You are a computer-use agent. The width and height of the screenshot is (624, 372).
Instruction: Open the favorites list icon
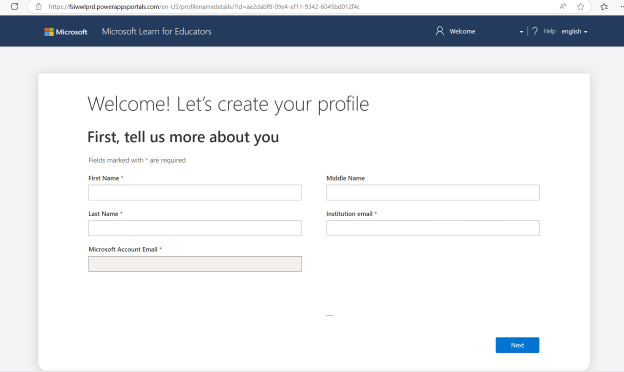coord(604,6)
